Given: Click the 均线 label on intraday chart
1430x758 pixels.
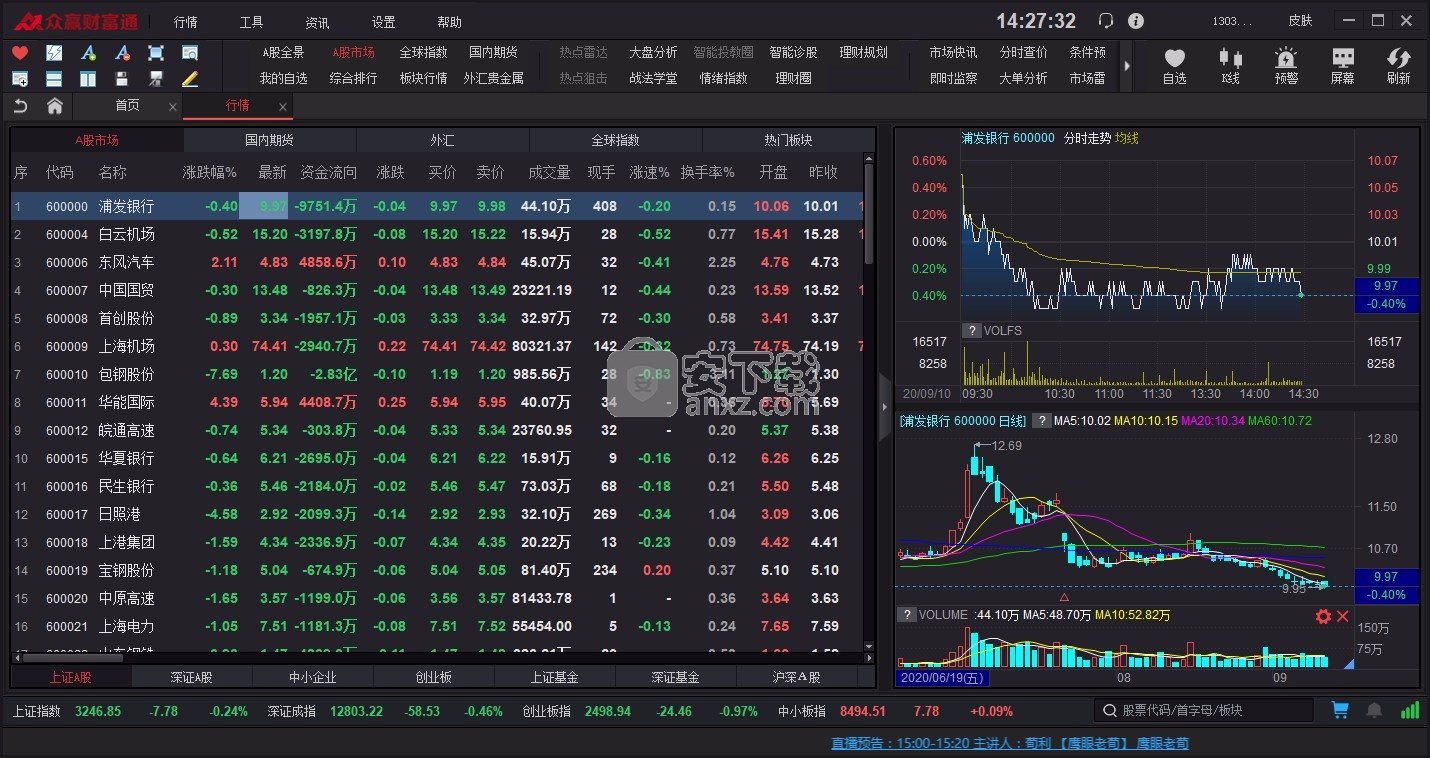Looking at the screenshot, I should point(1127,139).
